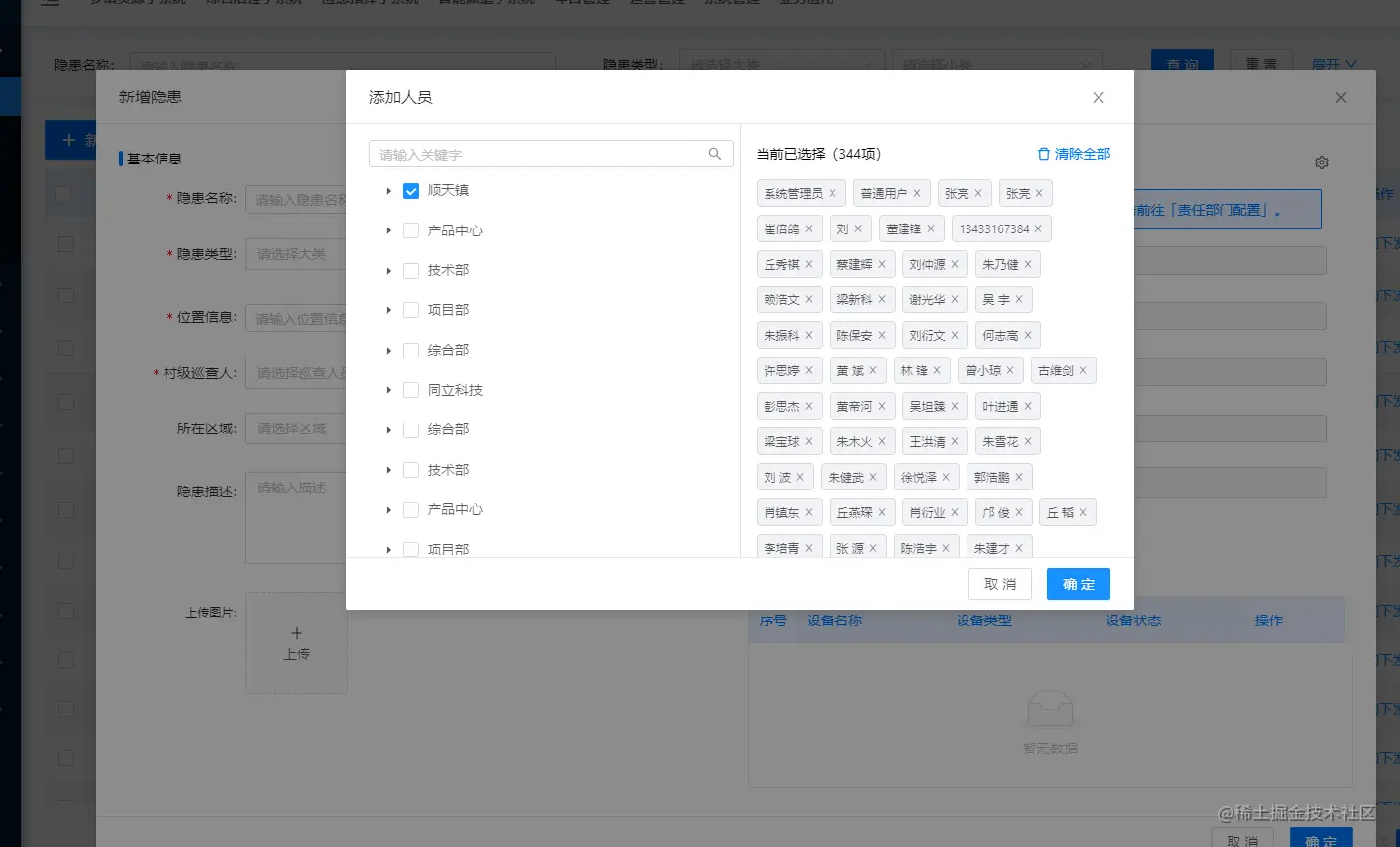Click the 梁宝球 tag text

pyautogui.click(x=782, y=442)
